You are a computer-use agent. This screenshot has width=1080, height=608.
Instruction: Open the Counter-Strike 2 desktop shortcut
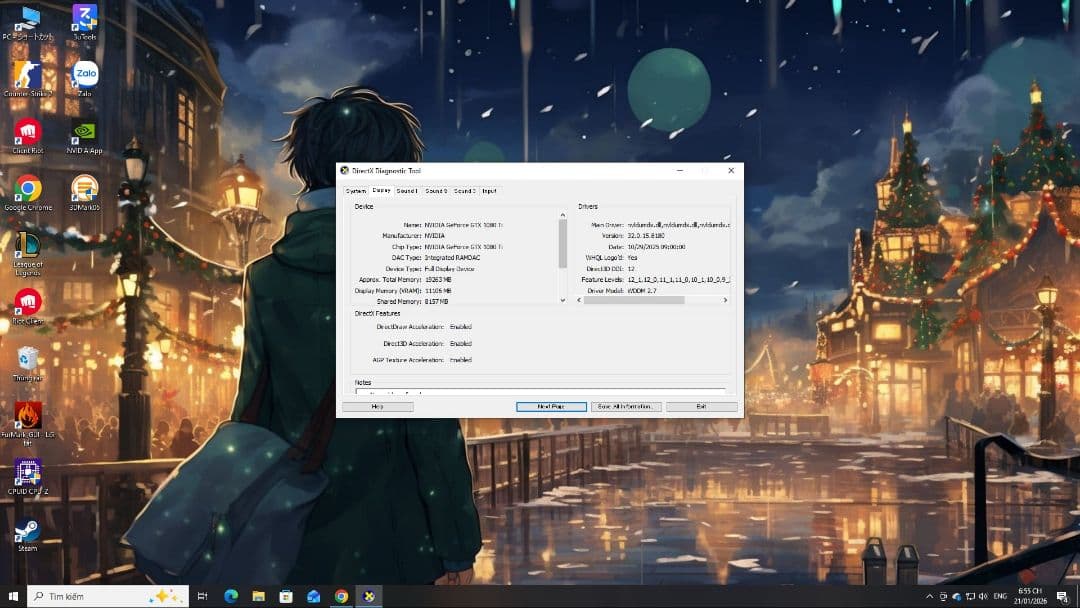[x=27, y=76]
